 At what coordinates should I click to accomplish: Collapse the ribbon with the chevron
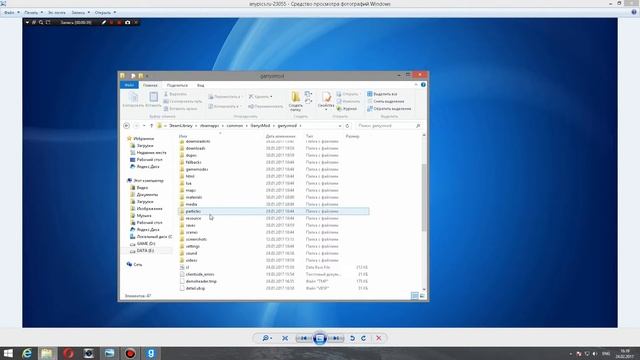click(416, 84)
